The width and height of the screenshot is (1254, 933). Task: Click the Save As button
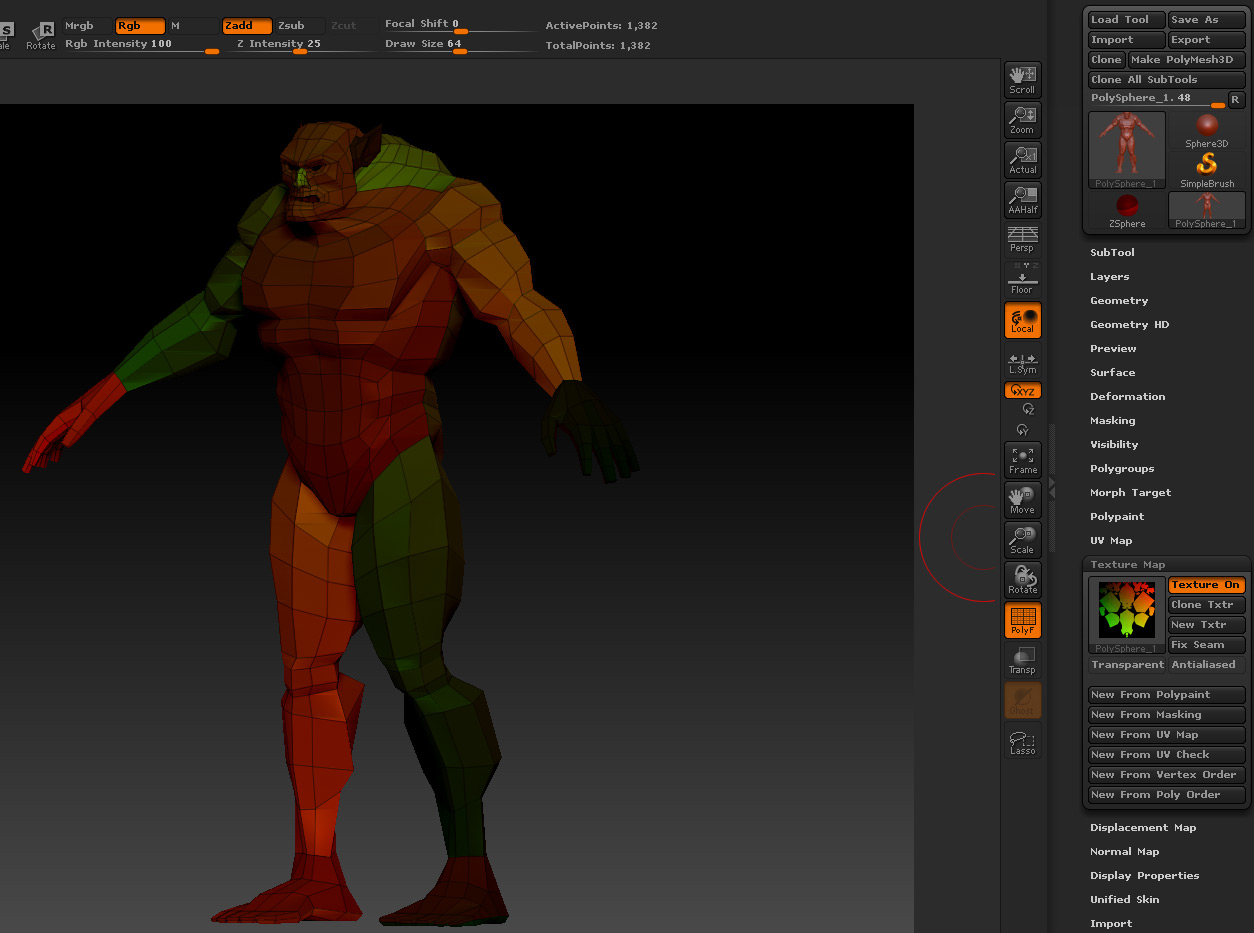(1207, 20)
